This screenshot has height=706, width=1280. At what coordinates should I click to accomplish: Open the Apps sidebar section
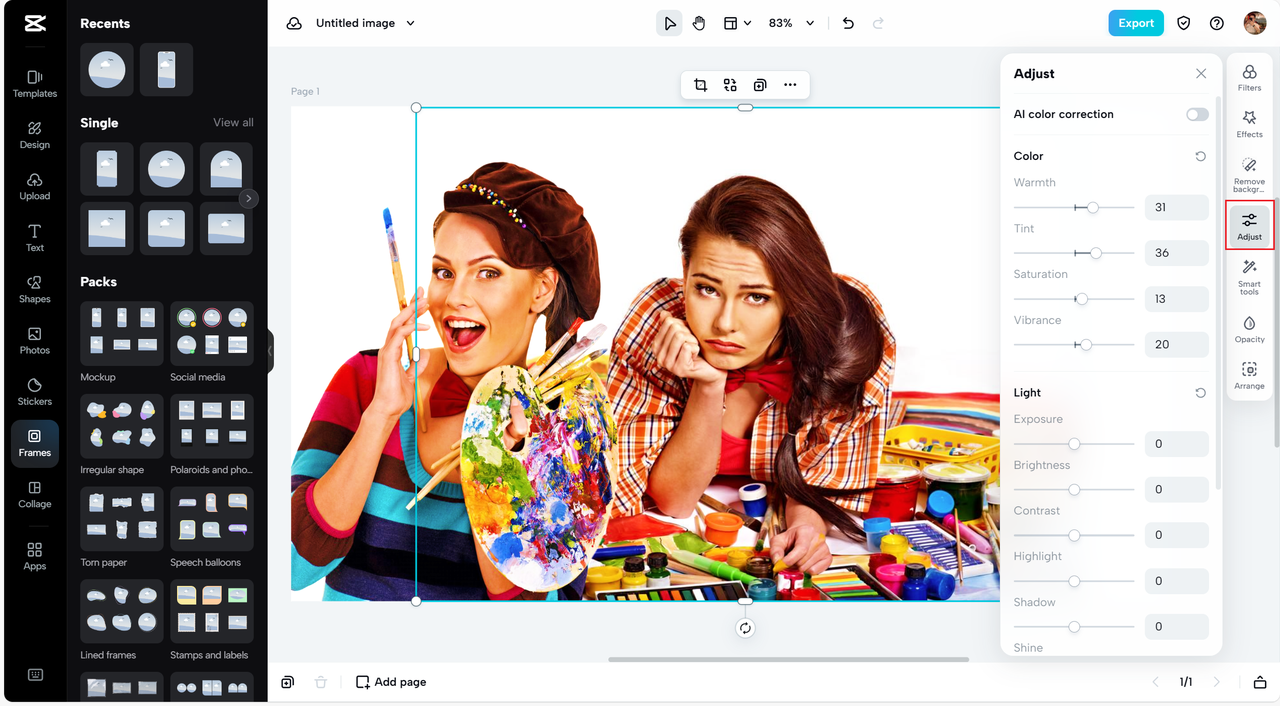(x=35, y=556)
